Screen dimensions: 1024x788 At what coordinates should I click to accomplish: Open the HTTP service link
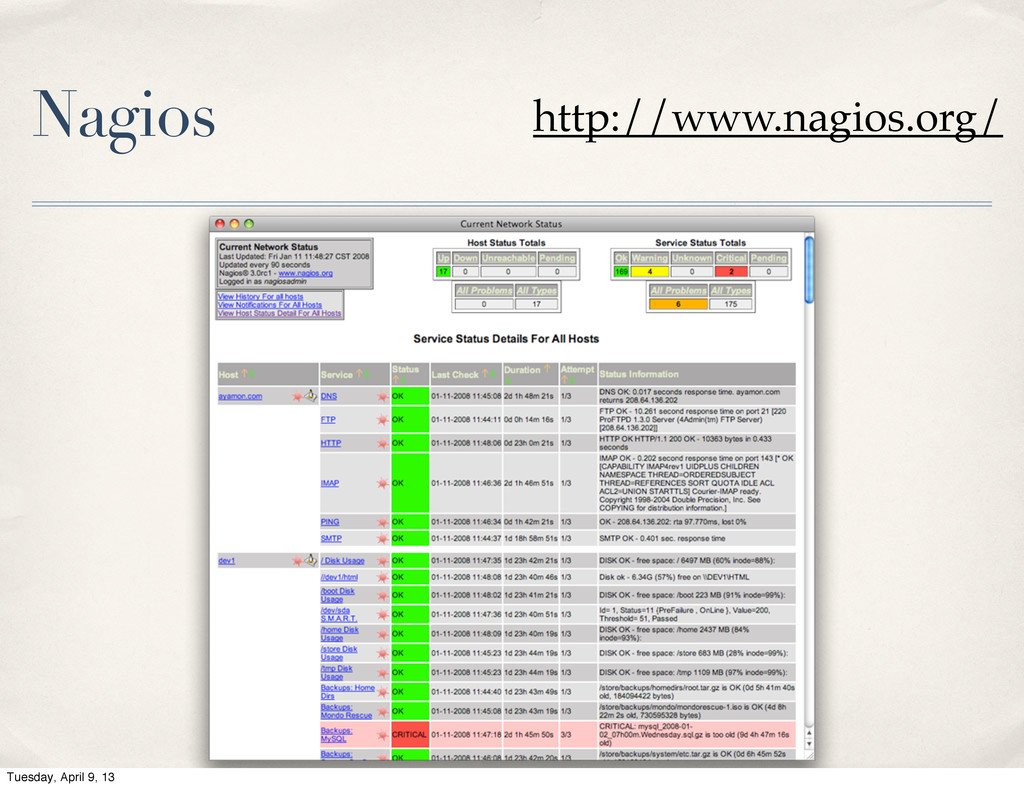click(331, 443)
